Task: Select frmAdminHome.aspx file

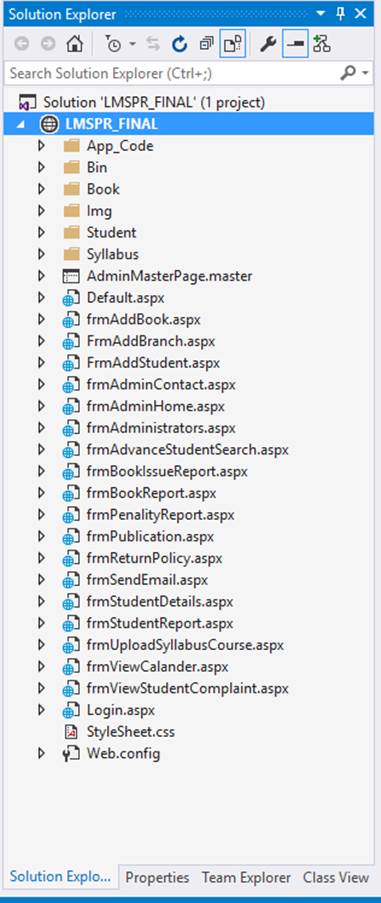Action: point(155,406)
